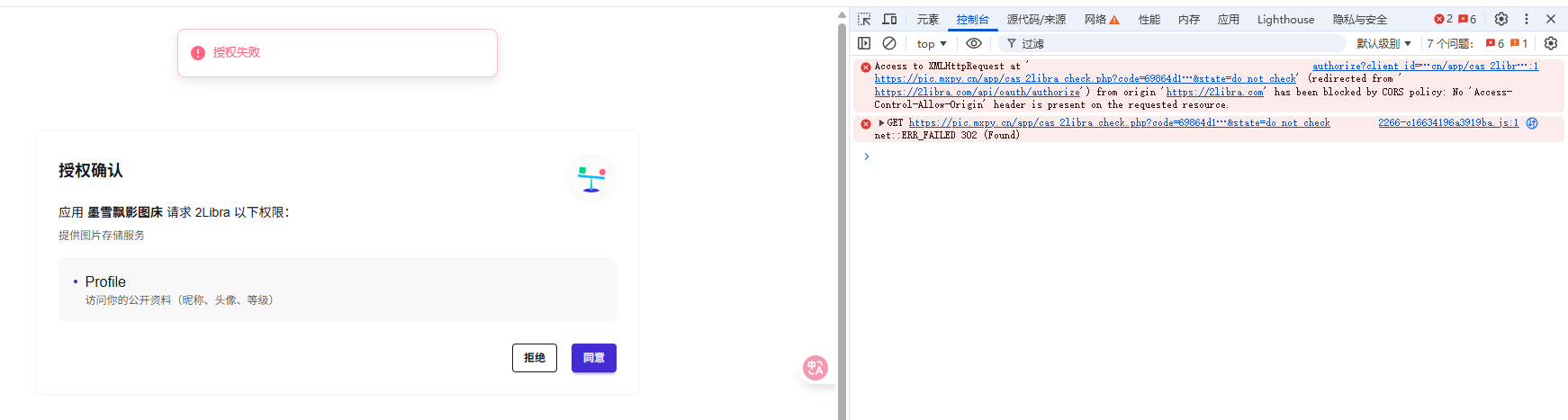Open the 2266-c16634196a3919ba.js:1 source link
Viewport: 1568px width, 420px height.
(x=1447, y=122)
